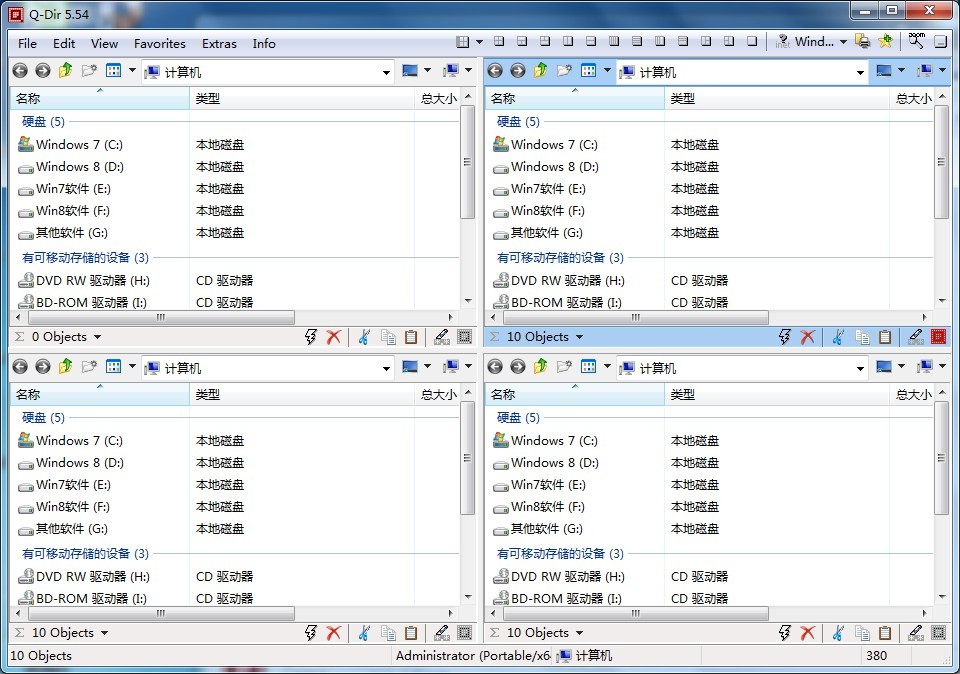Select Windows 7 (C:) drive in bottom-right pane
960x674 pixels.
pos(553,441)
